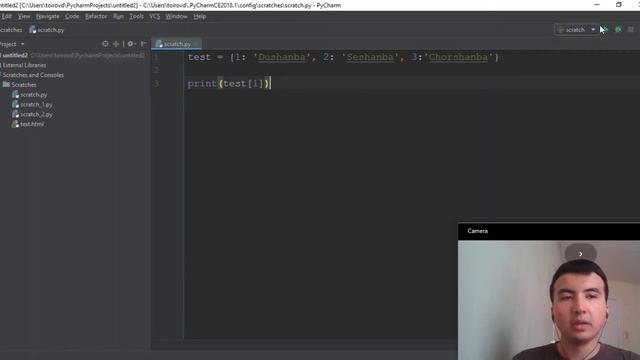The image size is (640, 360).
Task: Open the Run menu
Action: coord(118,16)
